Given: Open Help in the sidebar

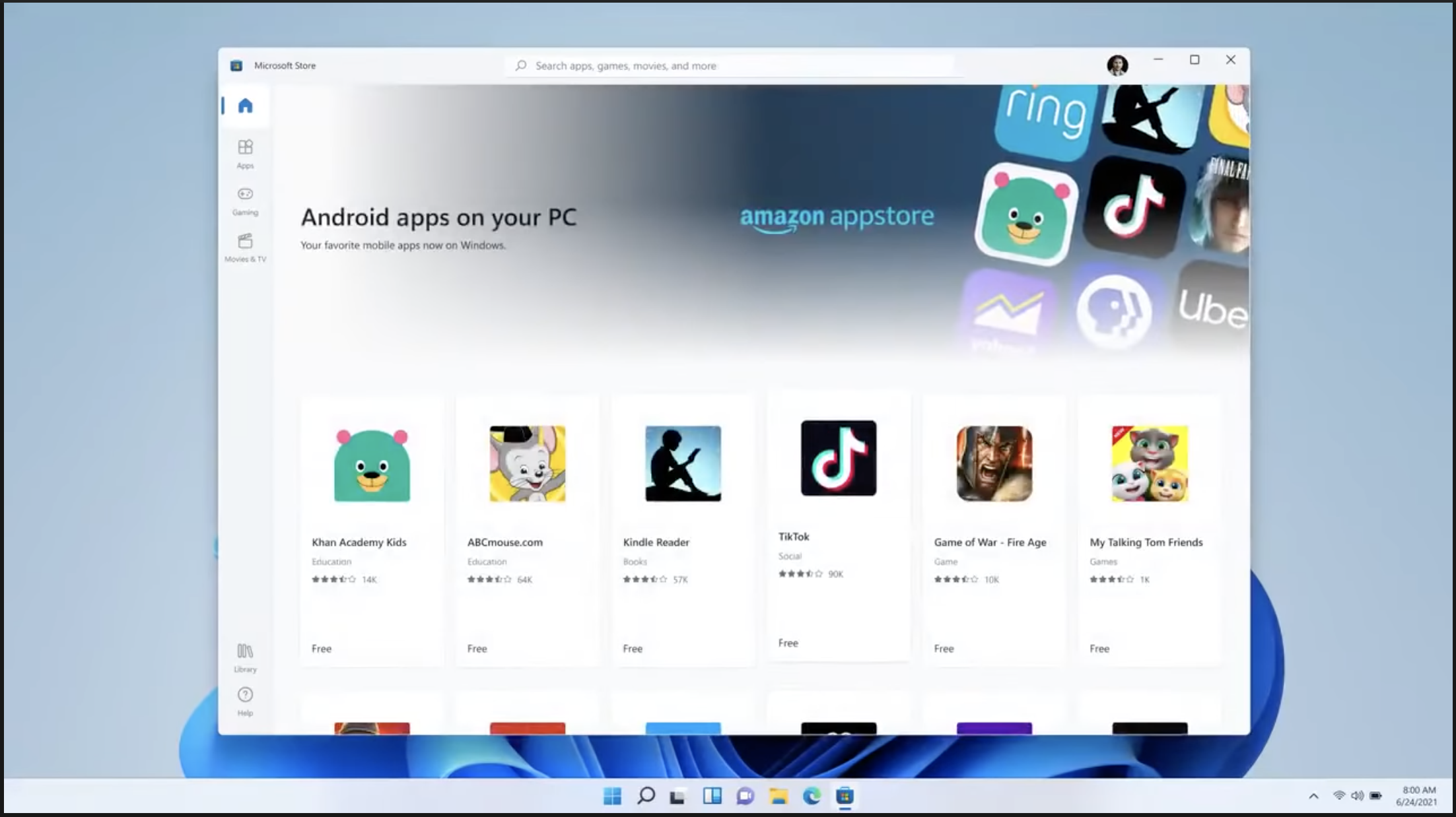Looking at the screenshot, I should pos(245,701).
